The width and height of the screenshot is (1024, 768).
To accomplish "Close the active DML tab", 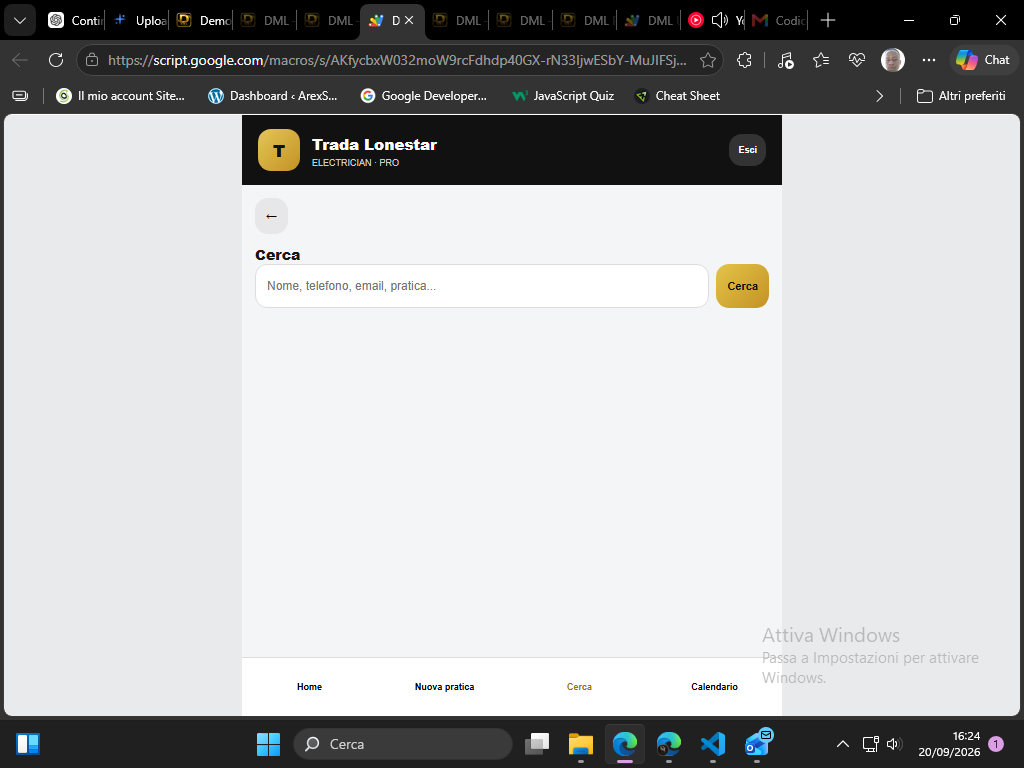I will click(409, 21).
